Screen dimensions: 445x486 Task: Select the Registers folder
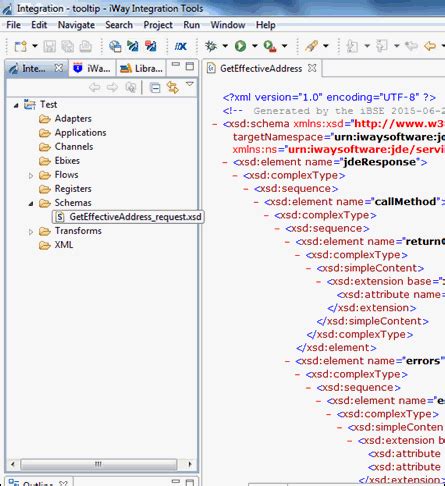pyautogui.click(x=65, y=189)
